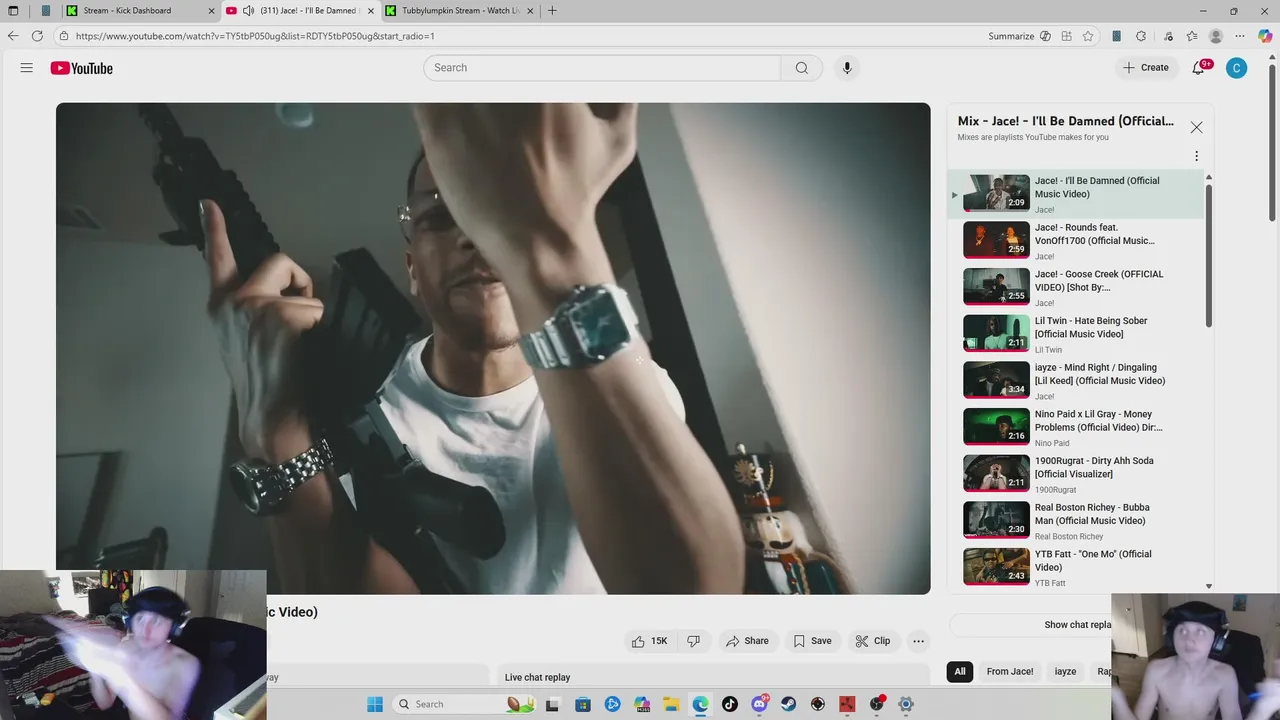This screenshot has height=720, width=1280.
Task: Play Jace! Rounds feat. VonOff1700 video
Action: pos(1075,241)
